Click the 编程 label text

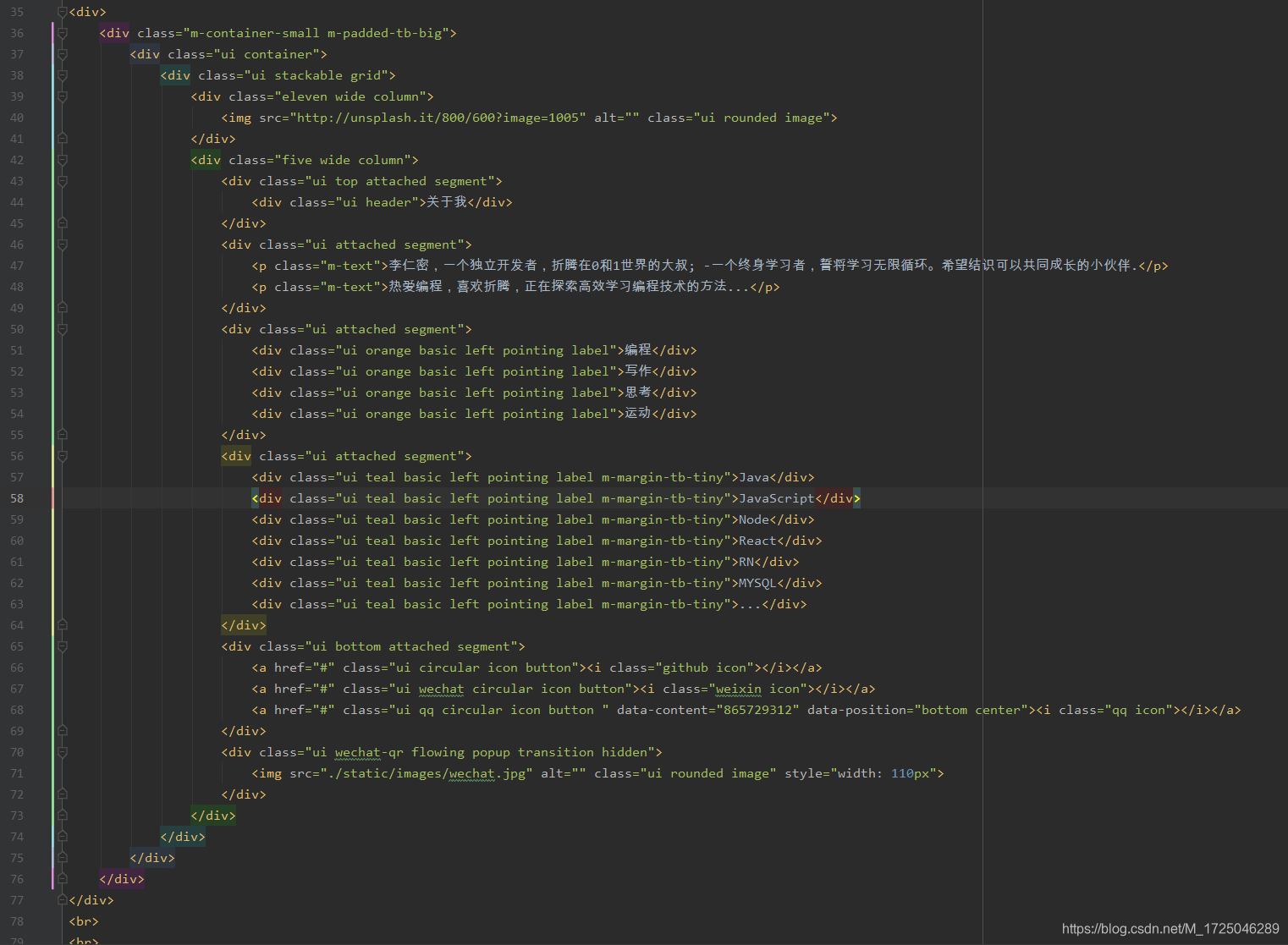tap(638, 350)
